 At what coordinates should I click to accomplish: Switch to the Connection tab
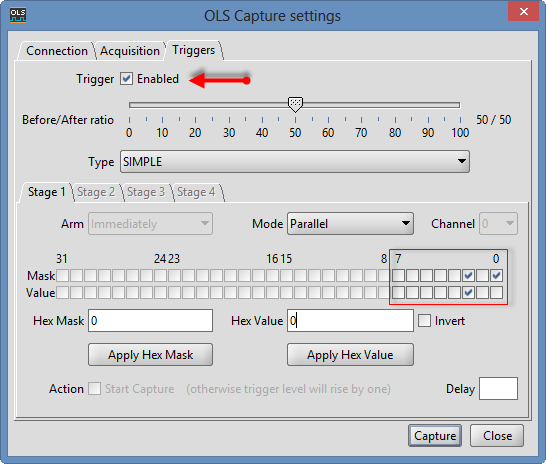pos(57,51)
